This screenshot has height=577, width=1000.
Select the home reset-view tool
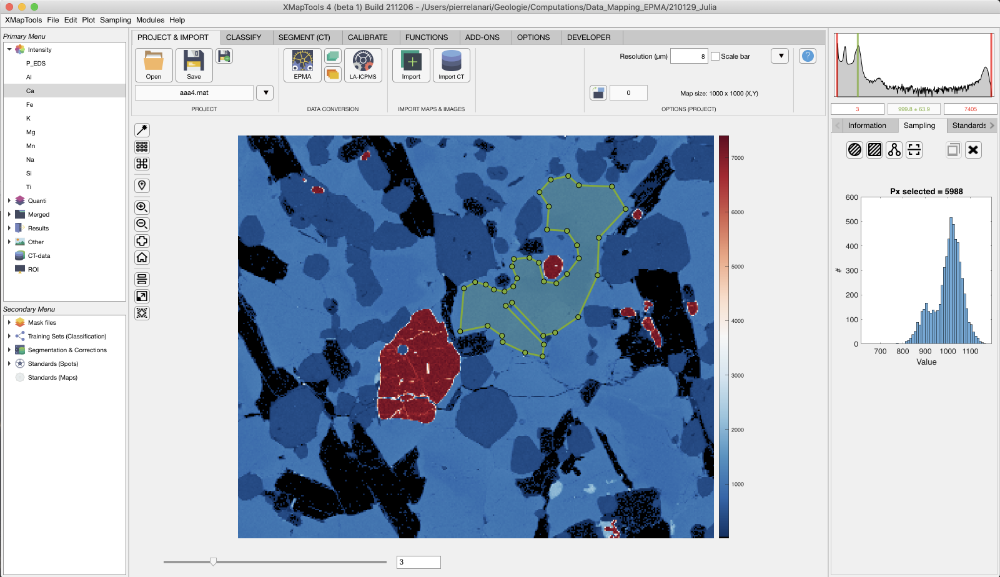142,258
